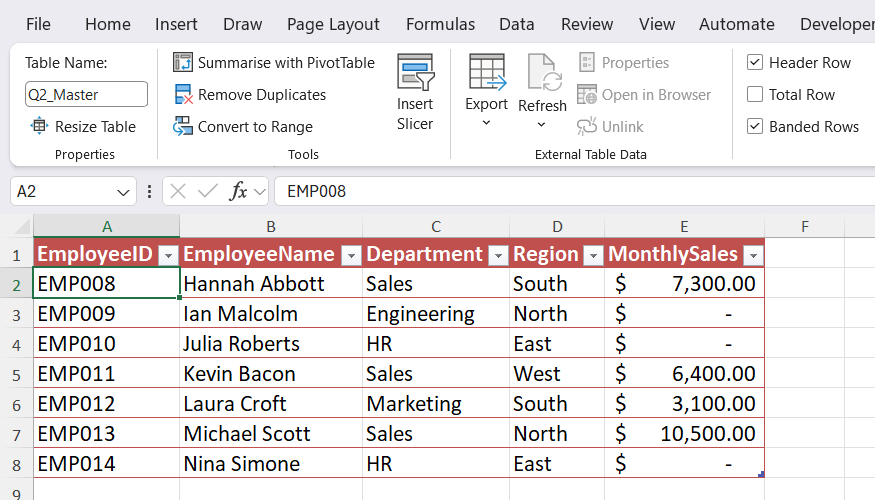Screen dimensions: 875x500
Task: Select cell 'Marketing'
Action: 436,403
